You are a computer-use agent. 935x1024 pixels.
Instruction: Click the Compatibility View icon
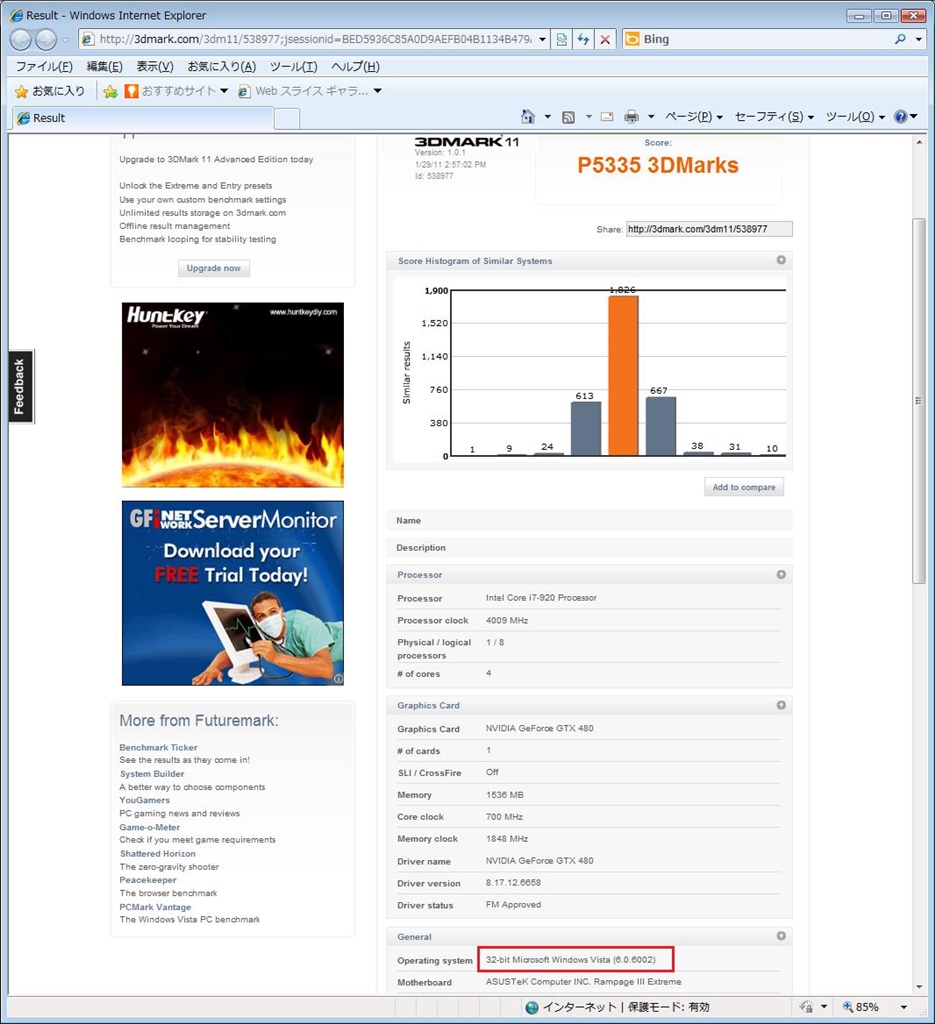(x=562, y=40)
